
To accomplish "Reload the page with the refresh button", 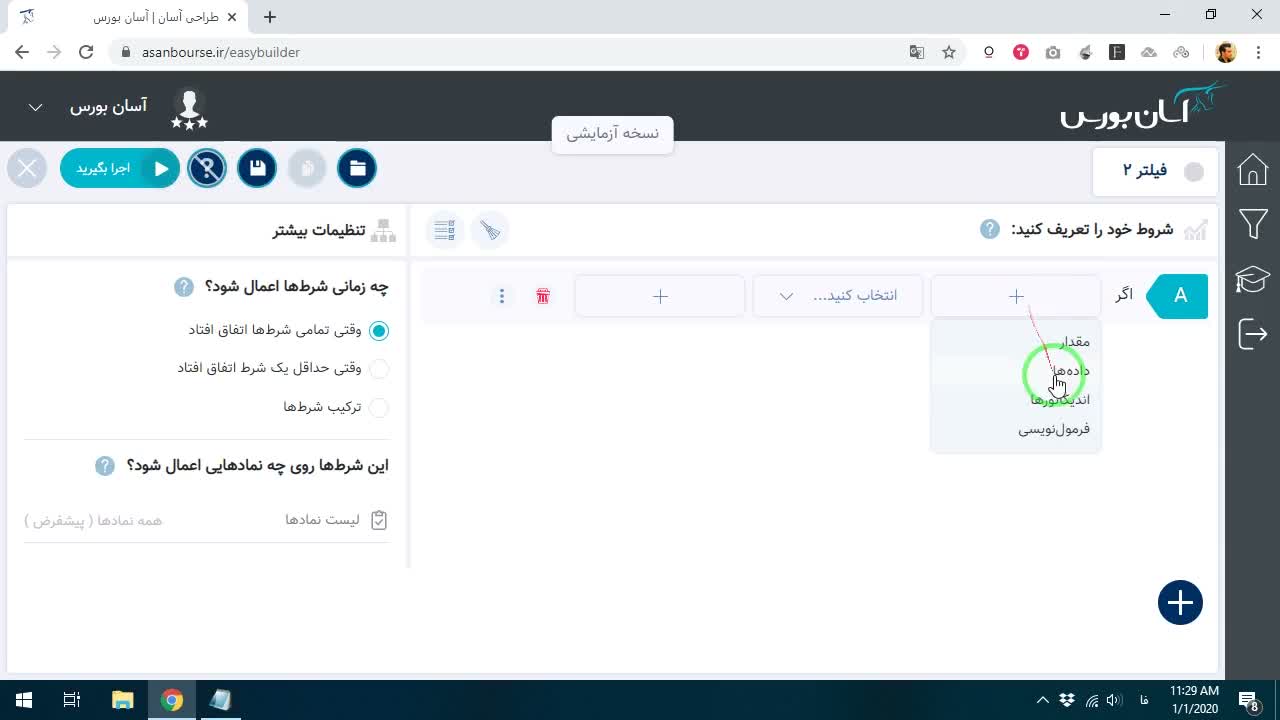I will [86, 52].
